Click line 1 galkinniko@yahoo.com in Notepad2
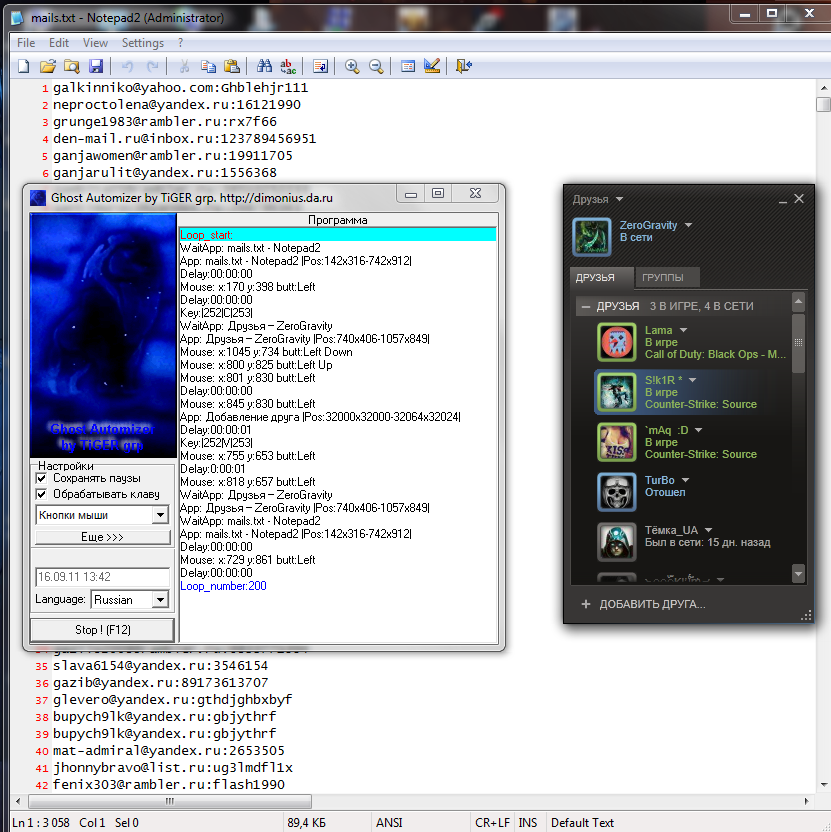 [x=180, y=88]
